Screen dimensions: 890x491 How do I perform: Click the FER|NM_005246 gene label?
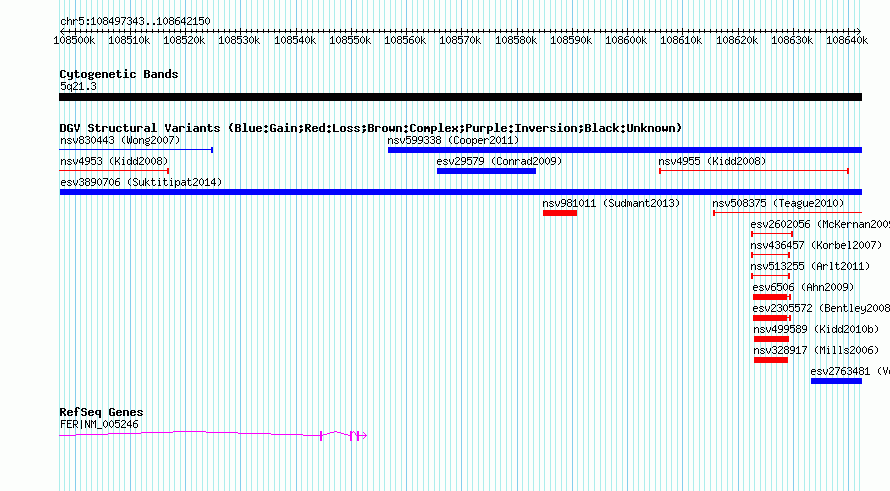tap(99, 424)
